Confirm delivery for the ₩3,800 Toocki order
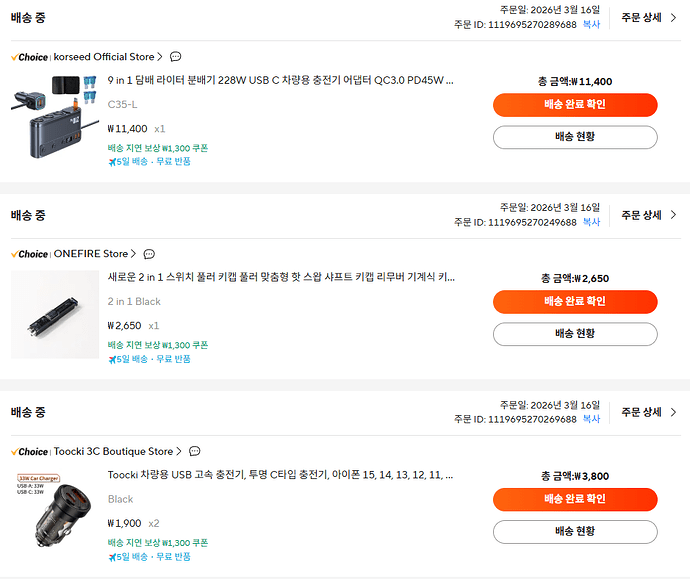690x579 pixels. (x=575, y=499)
